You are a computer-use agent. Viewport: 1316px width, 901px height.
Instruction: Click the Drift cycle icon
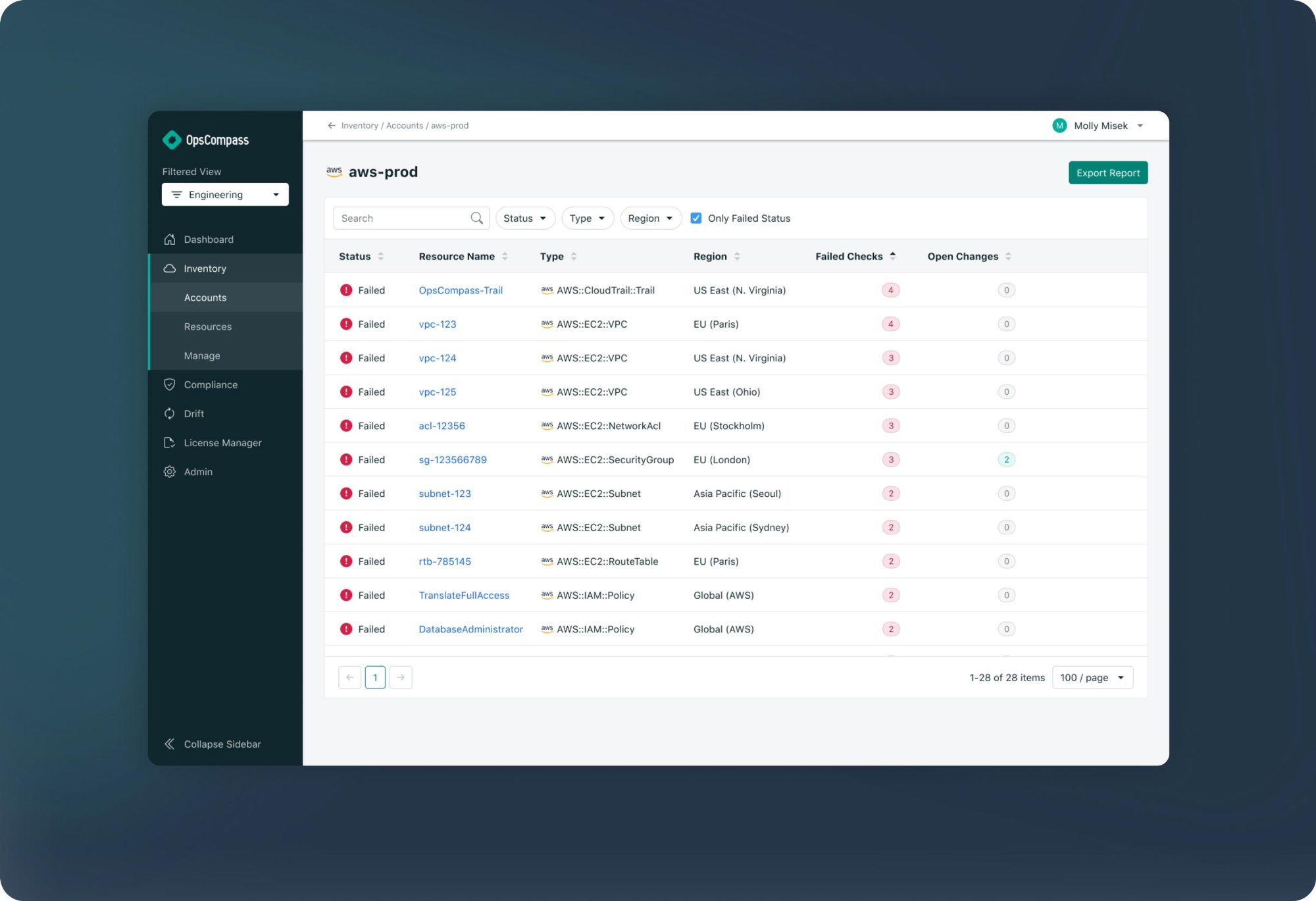click(x=170, y=413)
